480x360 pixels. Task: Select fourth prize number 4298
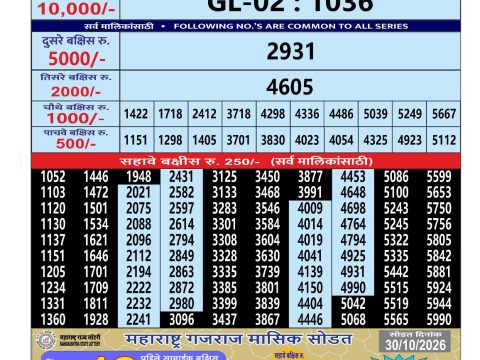(x=273, y=114)
